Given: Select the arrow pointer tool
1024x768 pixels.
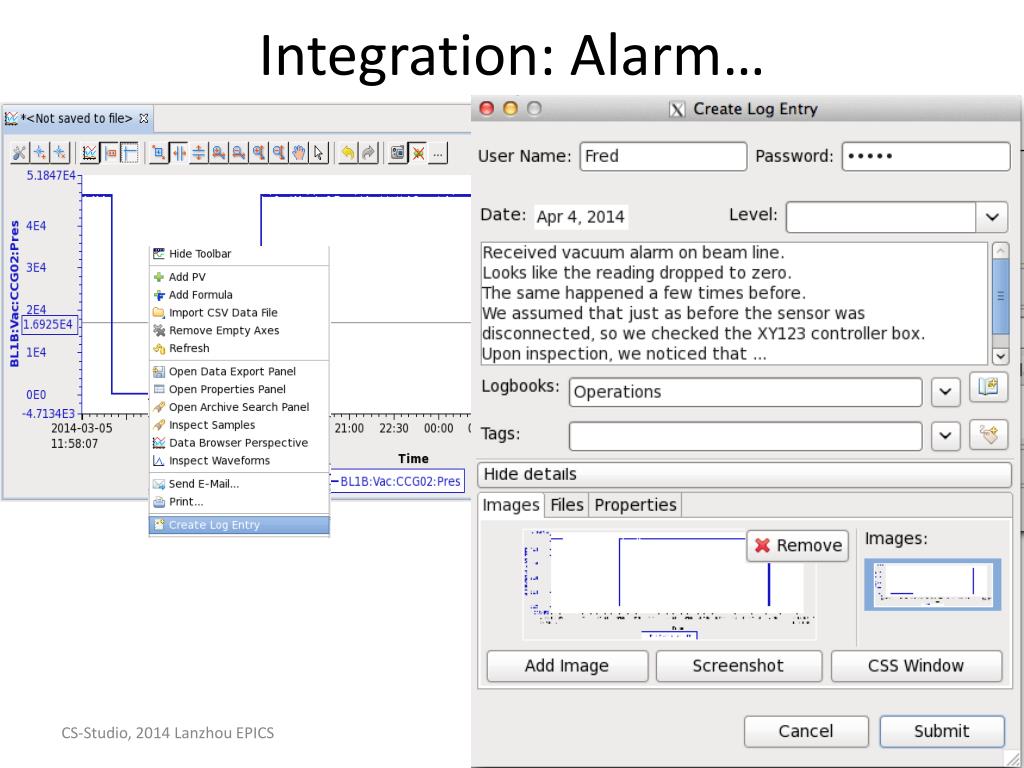Looking at the screenshot, I should pyautogui.click(x=319, y=153).
